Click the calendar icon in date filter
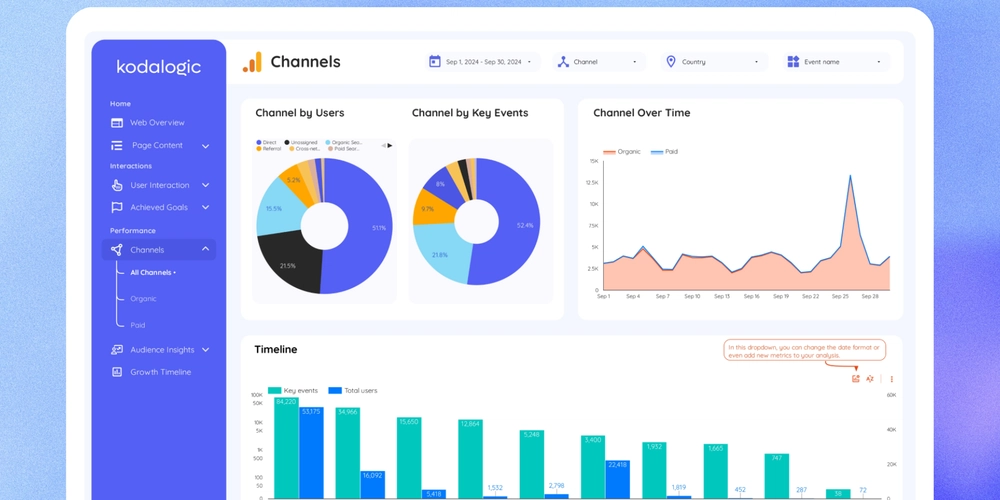Viewport: 1000px width, 500px height. point(435,61)
